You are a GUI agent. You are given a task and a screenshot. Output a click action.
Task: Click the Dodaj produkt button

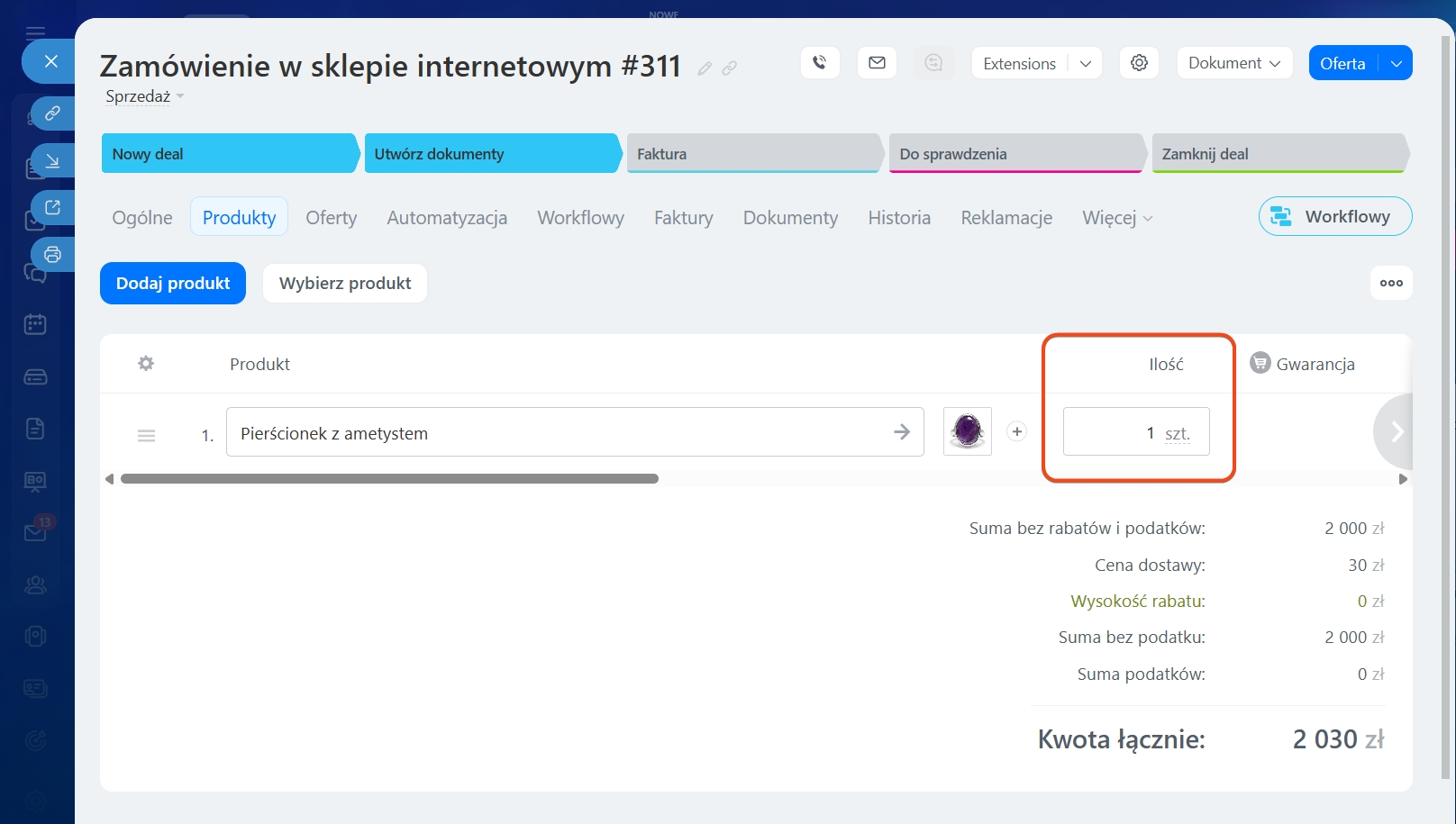pyautogui.click(x=173, y=284)
